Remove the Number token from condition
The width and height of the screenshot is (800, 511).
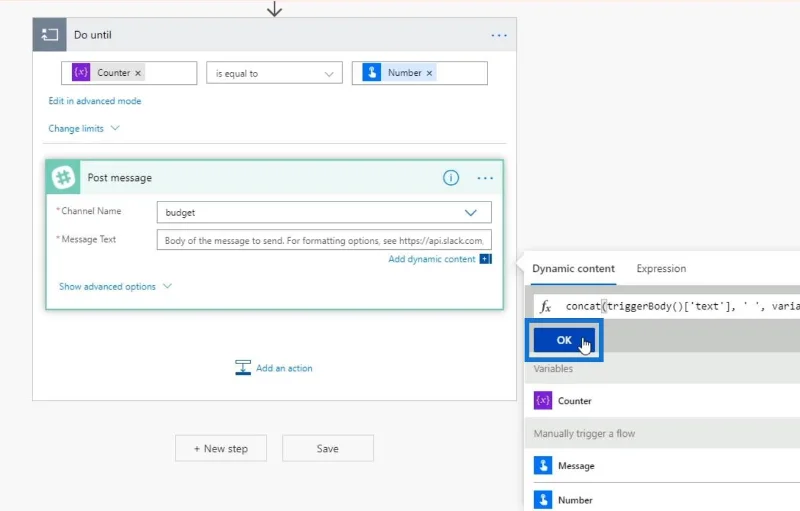tap(429, 73)
